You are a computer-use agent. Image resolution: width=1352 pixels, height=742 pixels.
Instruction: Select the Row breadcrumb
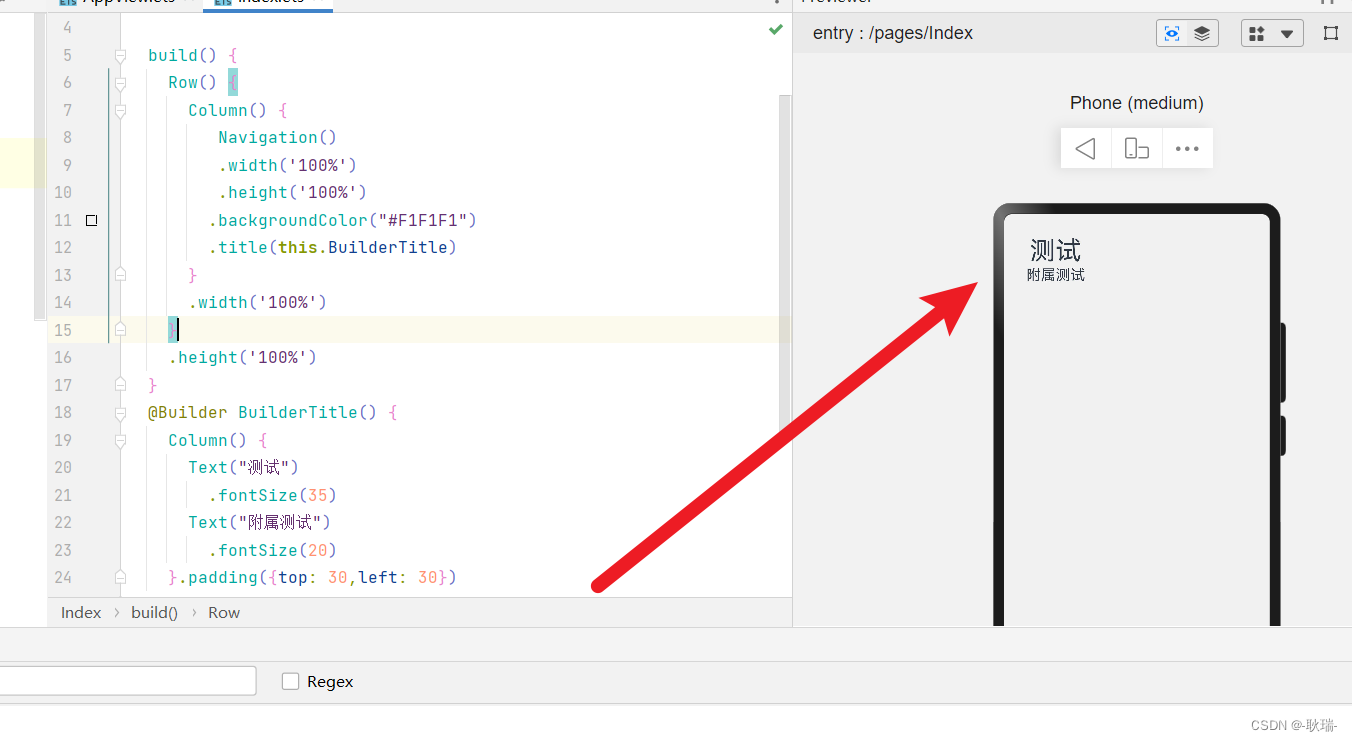click(224, 612)
